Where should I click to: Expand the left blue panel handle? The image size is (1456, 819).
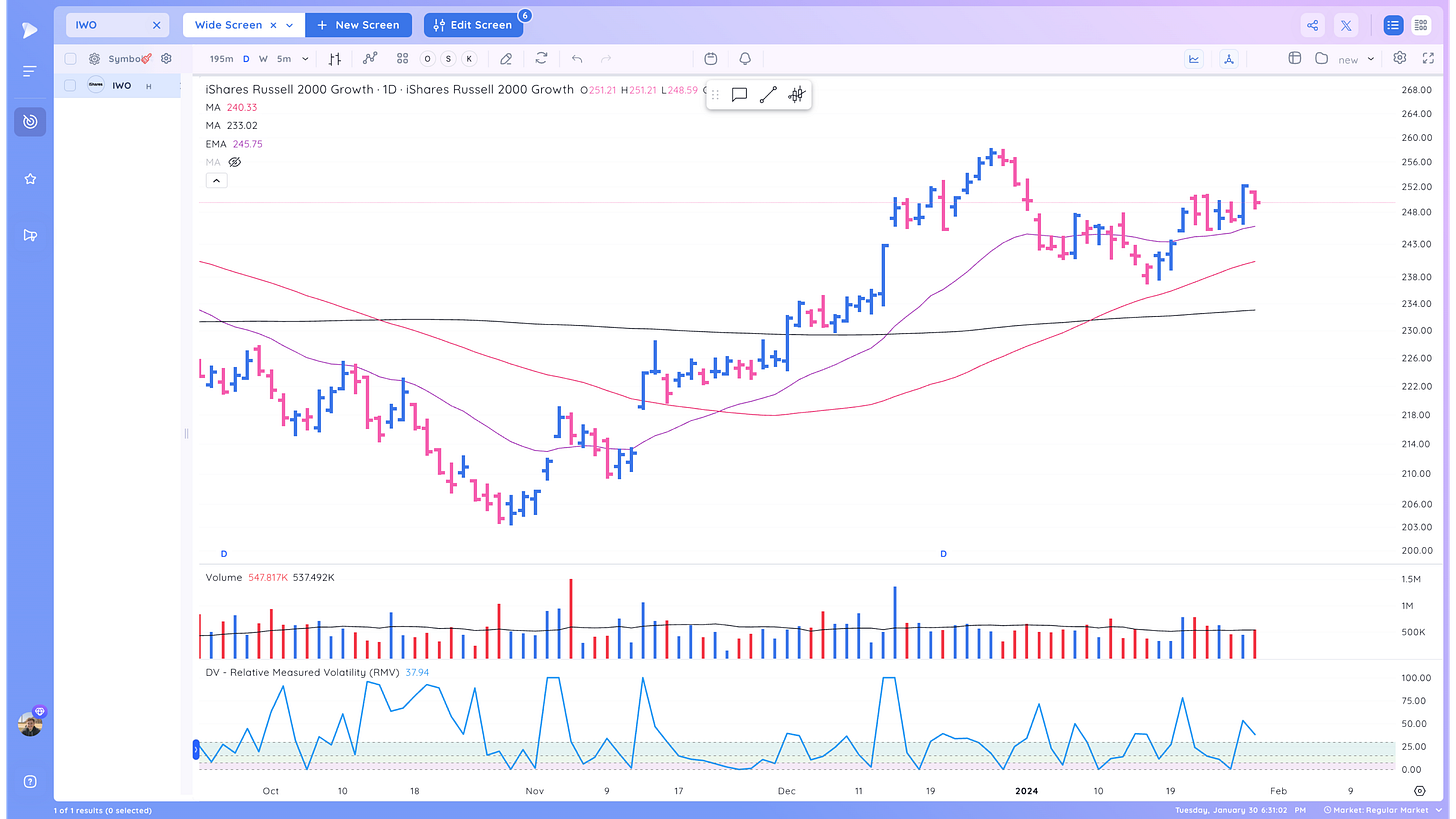click(x=196, y=749)
